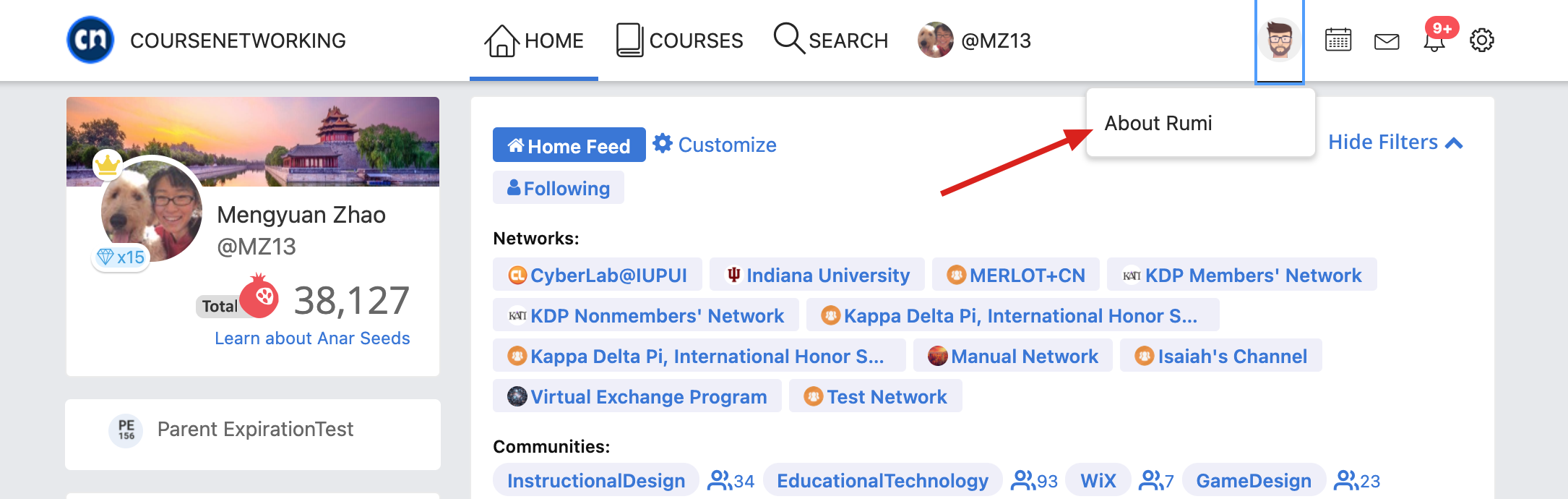
Task: Click the Customize gear link
Action: click(x=715, y=145)
